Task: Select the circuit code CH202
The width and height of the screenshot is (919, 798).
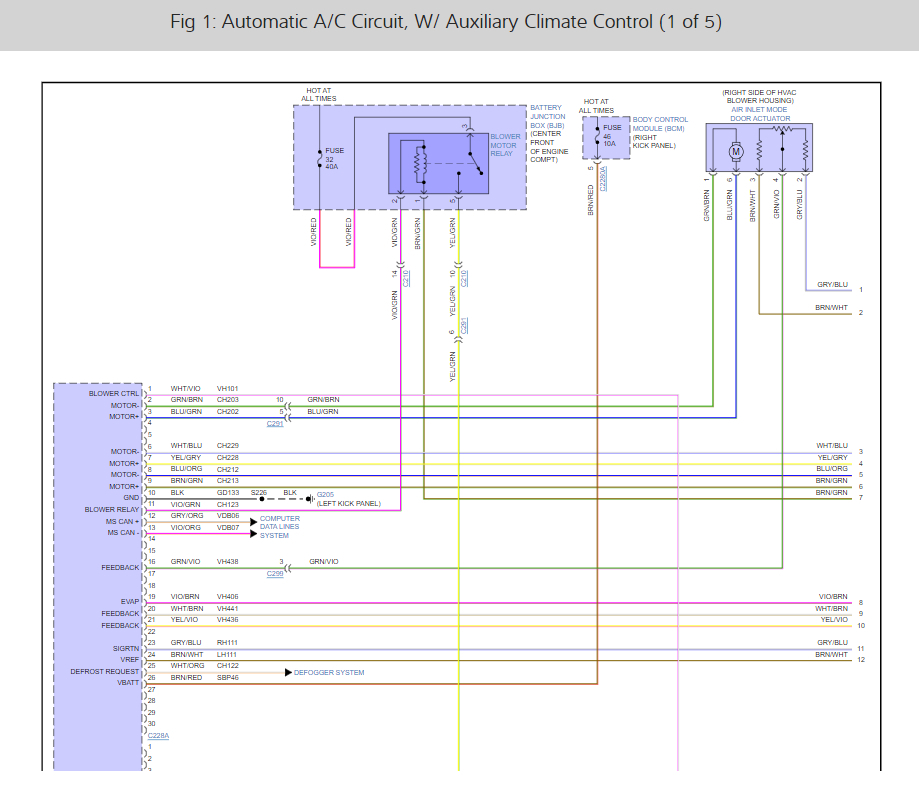Action: click(x=227, y=412)
